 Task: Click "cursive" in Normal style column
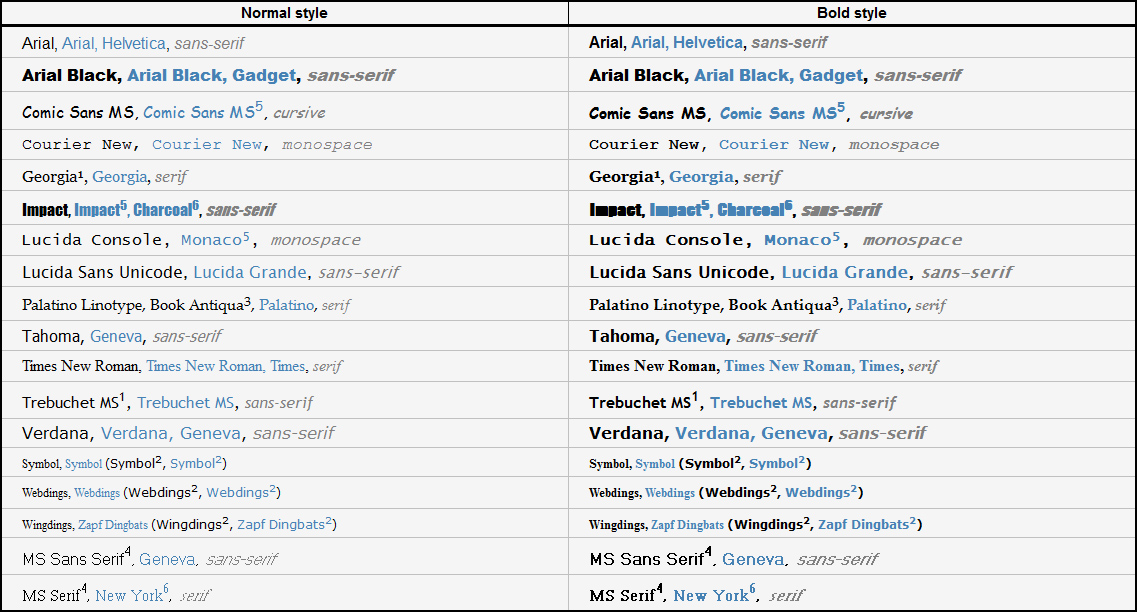point(299,112)
